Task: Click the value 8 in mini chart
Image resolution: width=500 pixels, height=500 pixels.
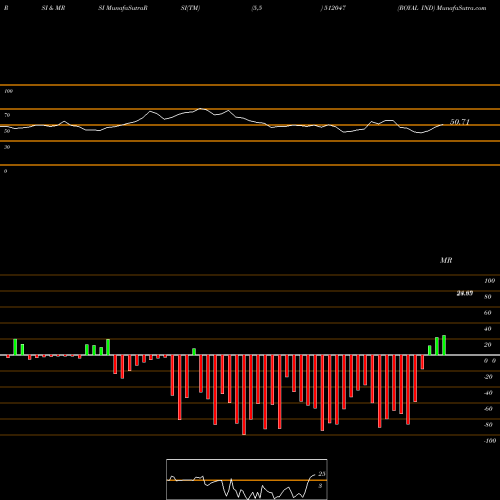Action: pyautogui.click(x=320, y=486)
